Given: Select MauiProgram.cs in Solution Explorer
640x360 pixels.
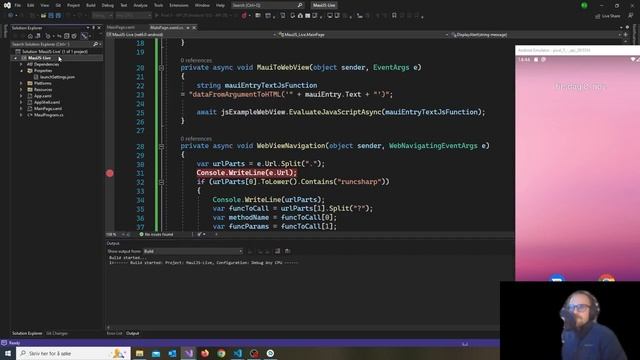Looking at the screenshot, I should click(x=49, y=115).
